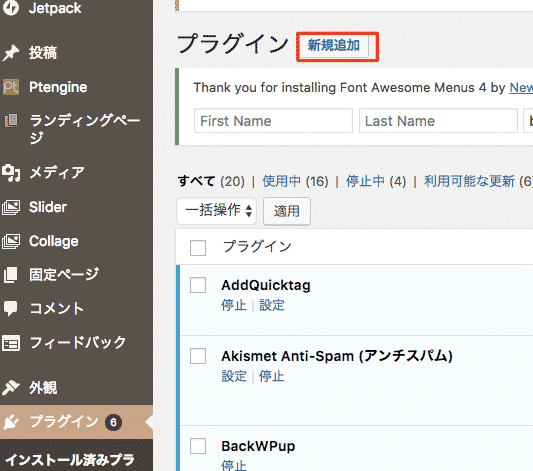Click the Jetpack icon in sidebar
The image size is (533, 471).
11,7
